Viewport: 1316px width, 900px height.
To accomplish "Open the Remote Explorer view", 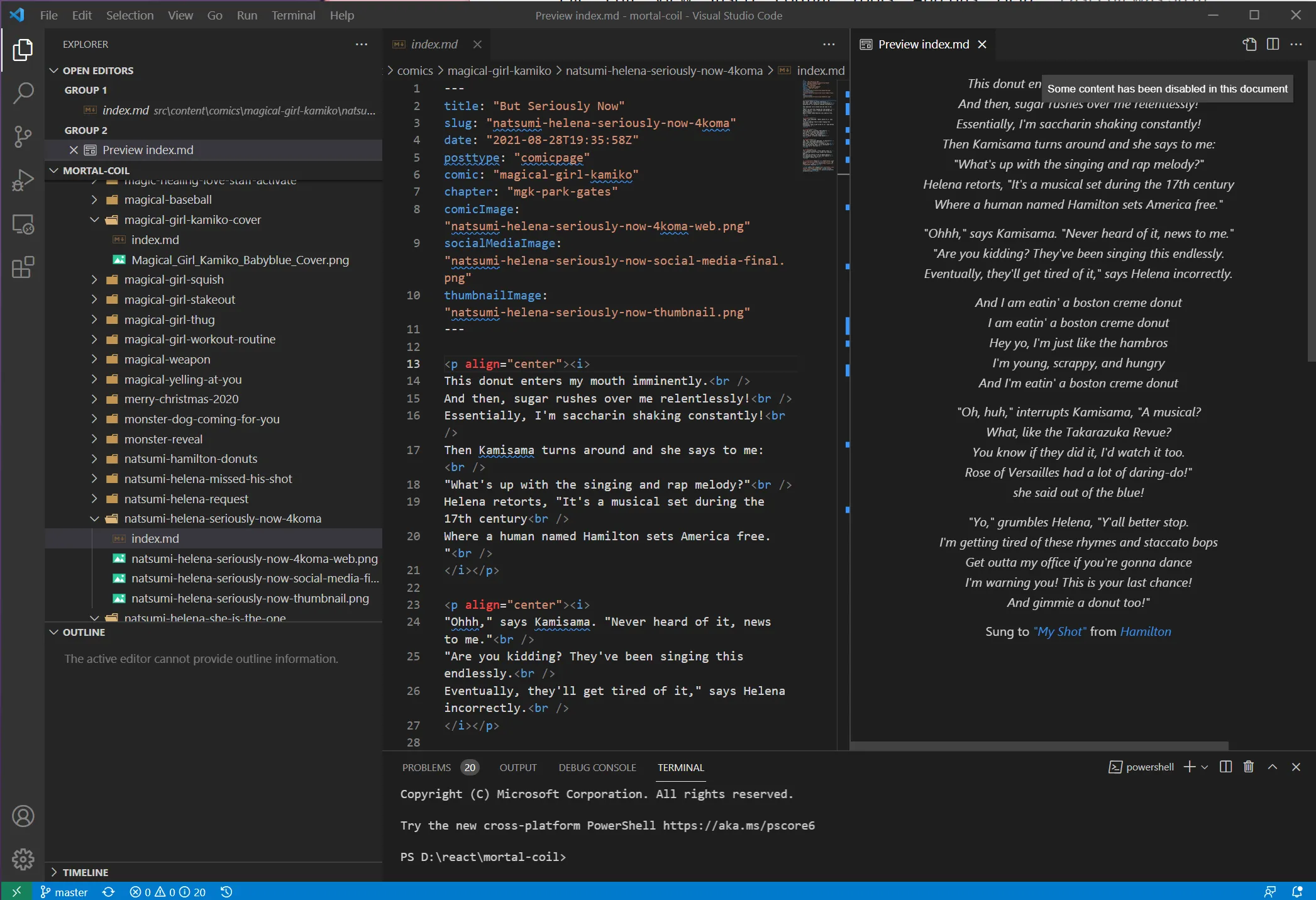I will click(x=23, y=225).
